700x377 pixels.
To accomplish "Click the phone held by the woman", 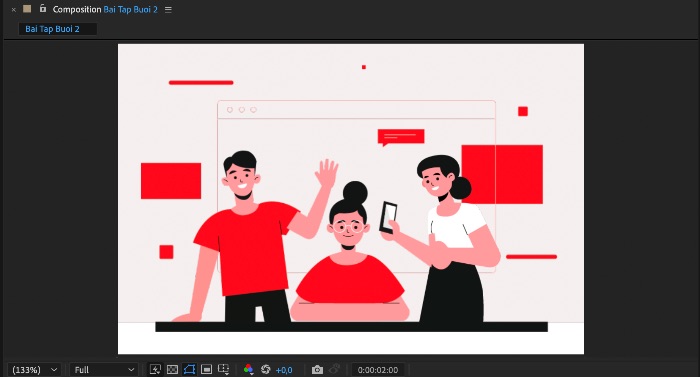I will click(388, 218).
